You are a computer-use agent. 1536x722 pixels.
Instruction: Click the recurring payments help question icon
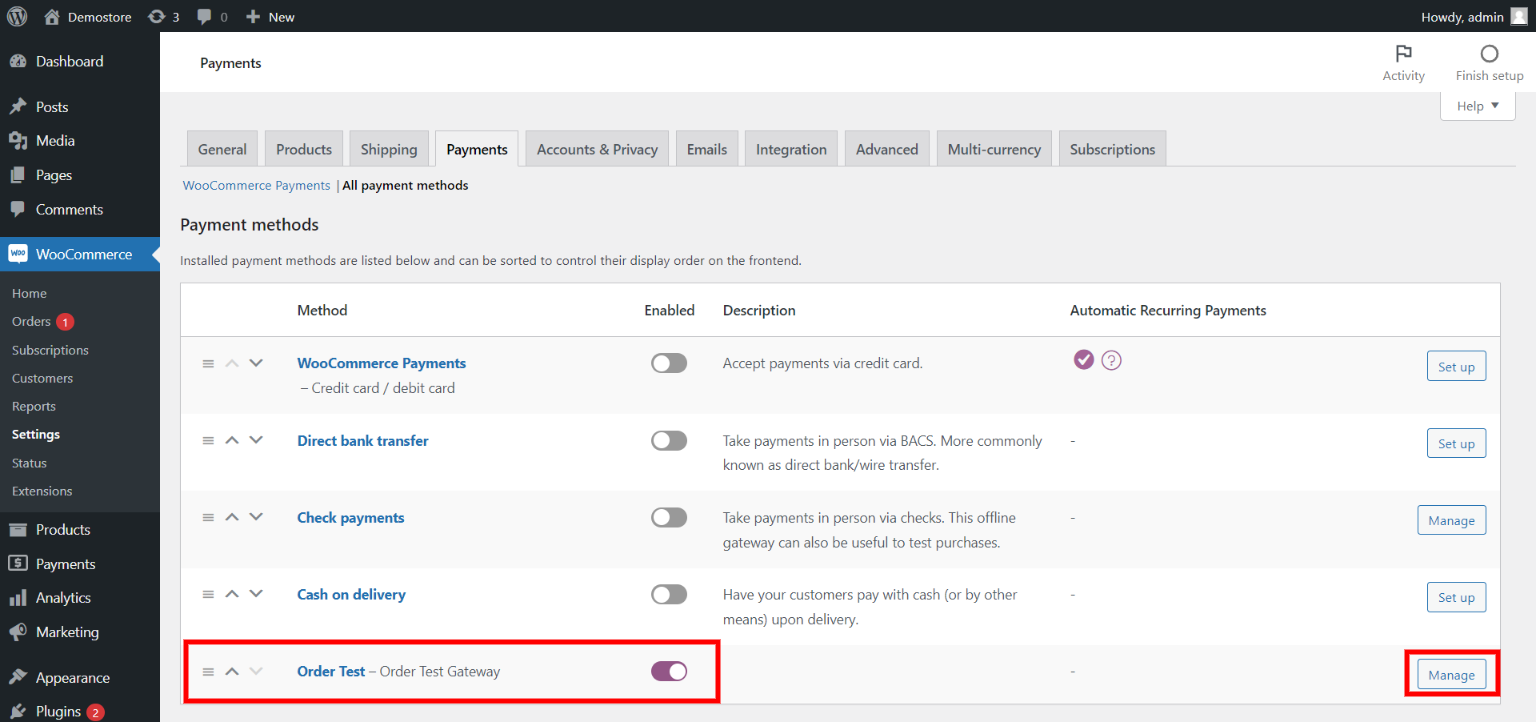1111,360
